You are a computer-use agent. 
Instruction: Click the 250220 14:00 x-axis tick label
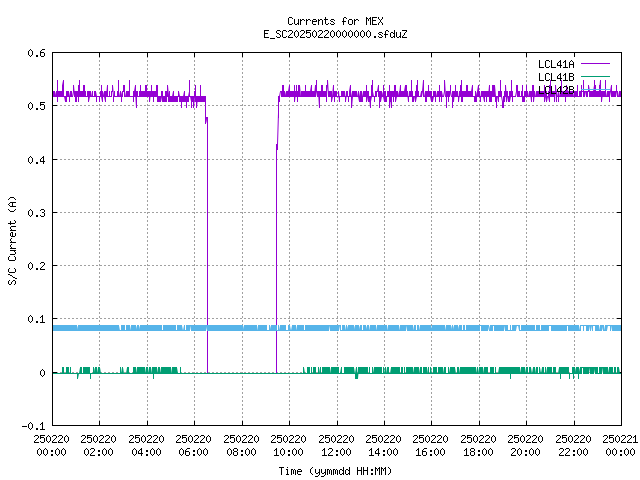383,445
